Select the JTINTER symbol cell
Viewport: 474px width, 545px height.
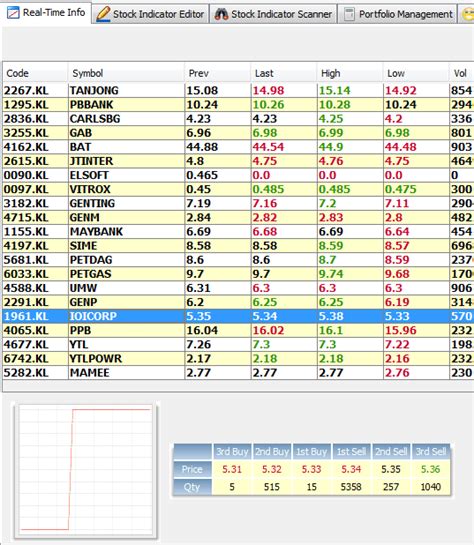coord(126,161)
